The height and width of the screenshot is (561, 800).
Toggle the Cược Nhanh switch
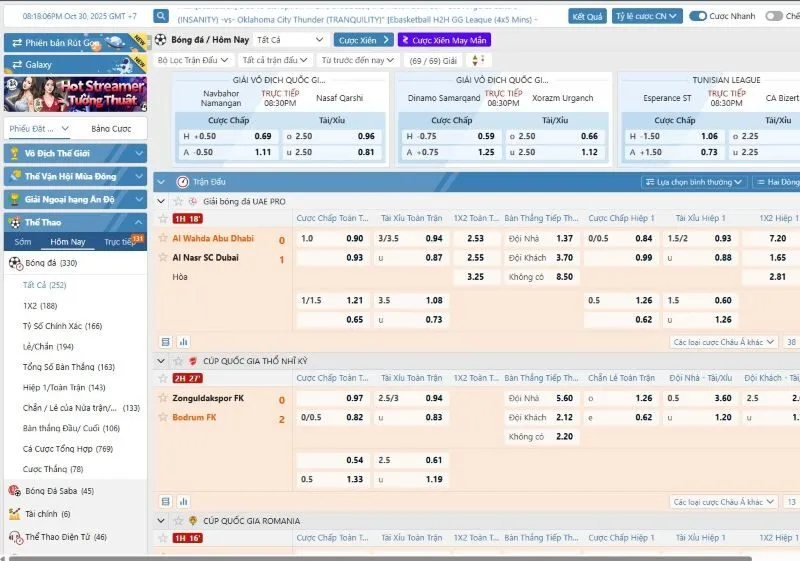click(x=698, y=16)
